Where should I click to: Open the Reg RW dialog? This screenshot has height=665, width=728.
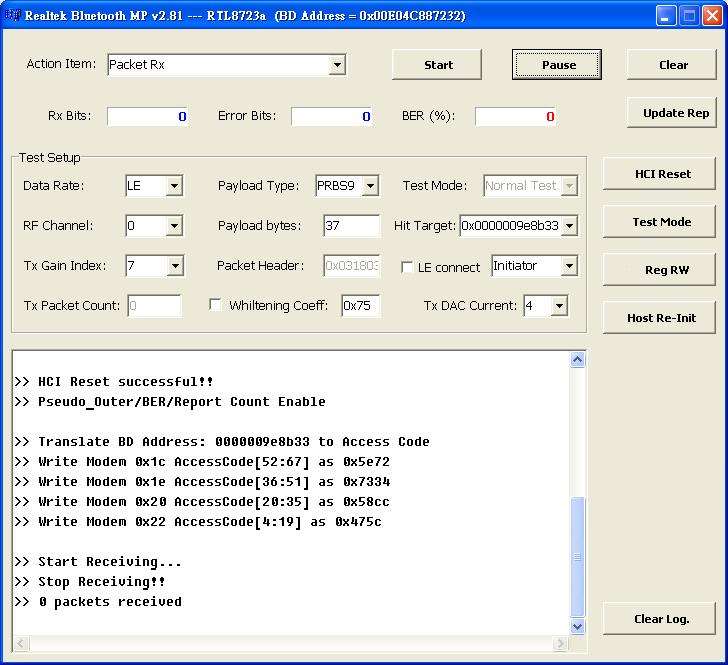pos(659,269)
